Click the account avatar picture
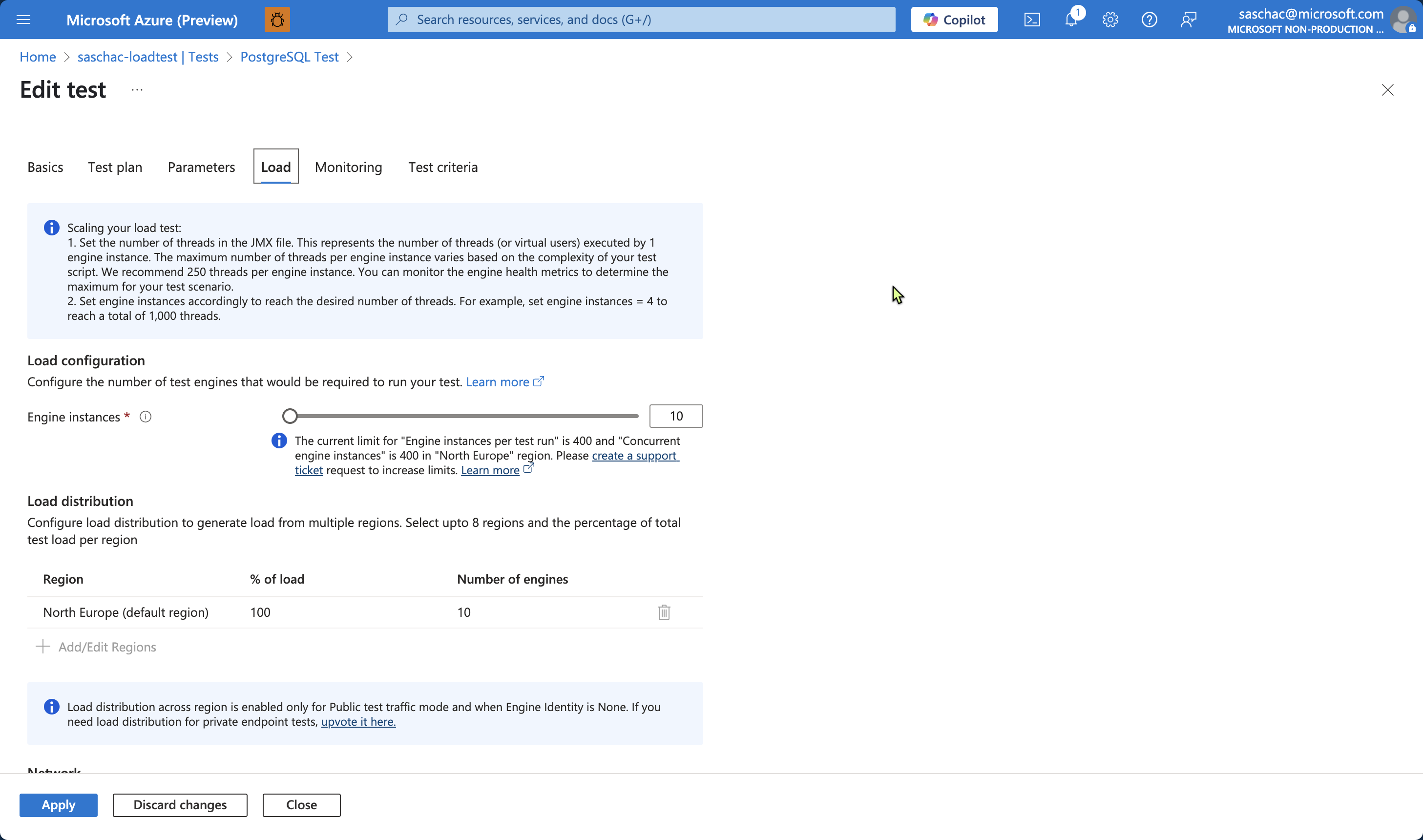Viewport: 1423px width, 840px height. 1403,20
